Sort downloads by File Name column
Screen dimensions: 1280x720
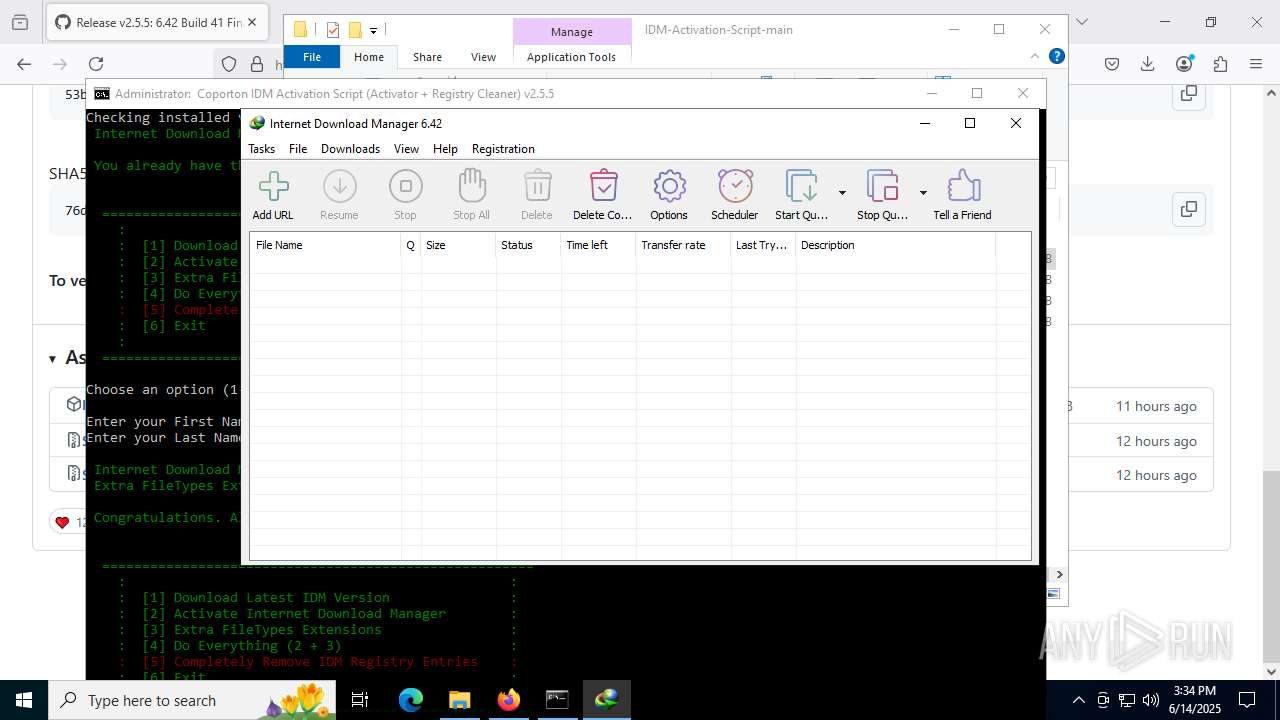[325, 245]
